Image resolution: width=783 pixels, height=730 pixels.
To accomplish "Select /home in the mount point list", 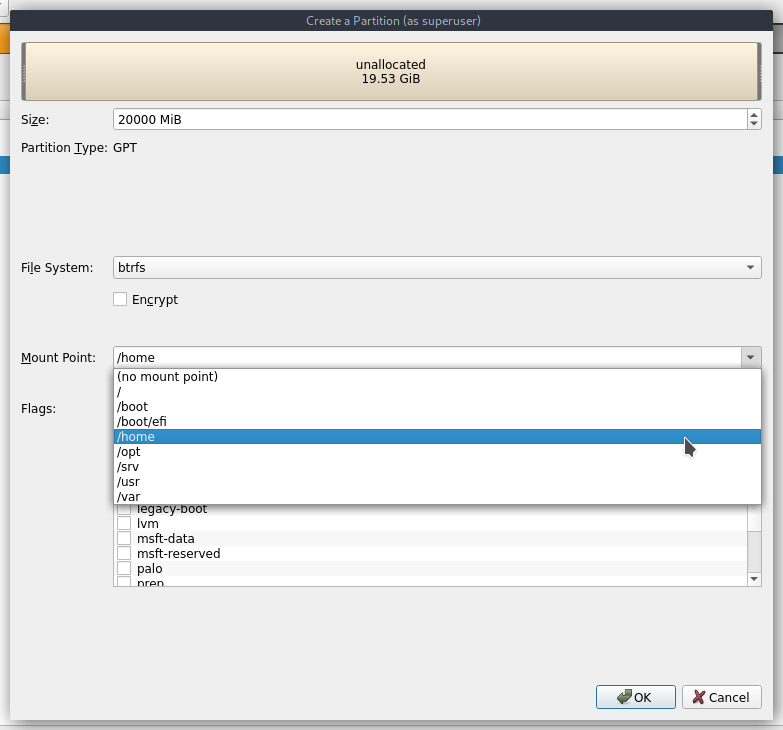I will [x=136, y=437].
